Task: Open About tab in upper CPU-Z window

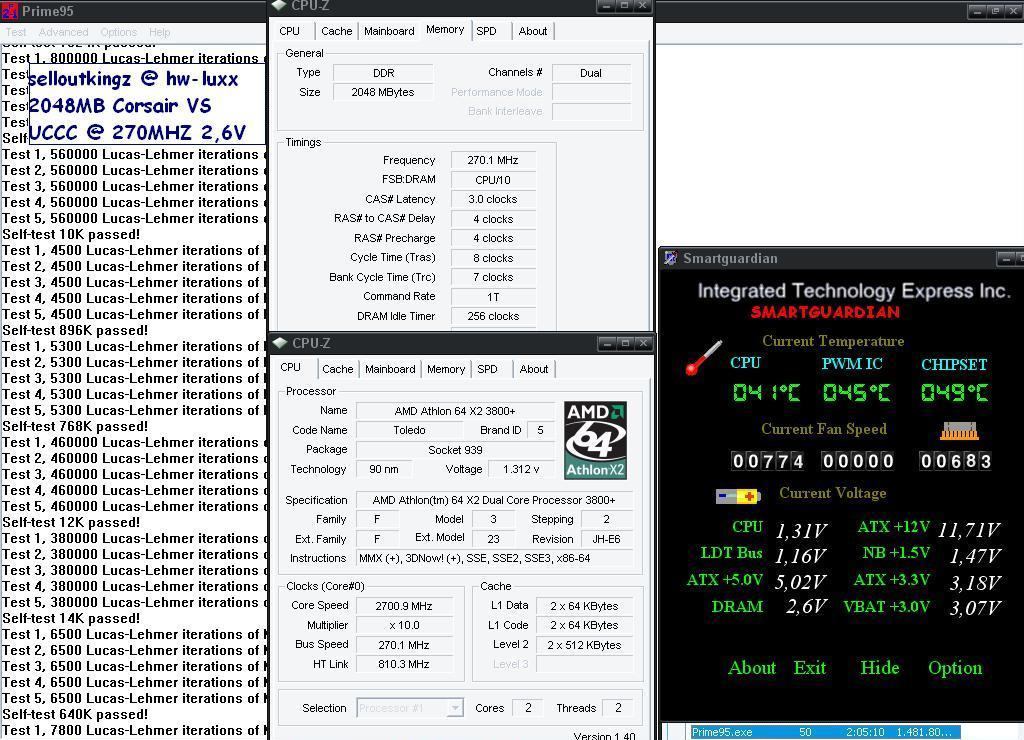Action: 533,31
